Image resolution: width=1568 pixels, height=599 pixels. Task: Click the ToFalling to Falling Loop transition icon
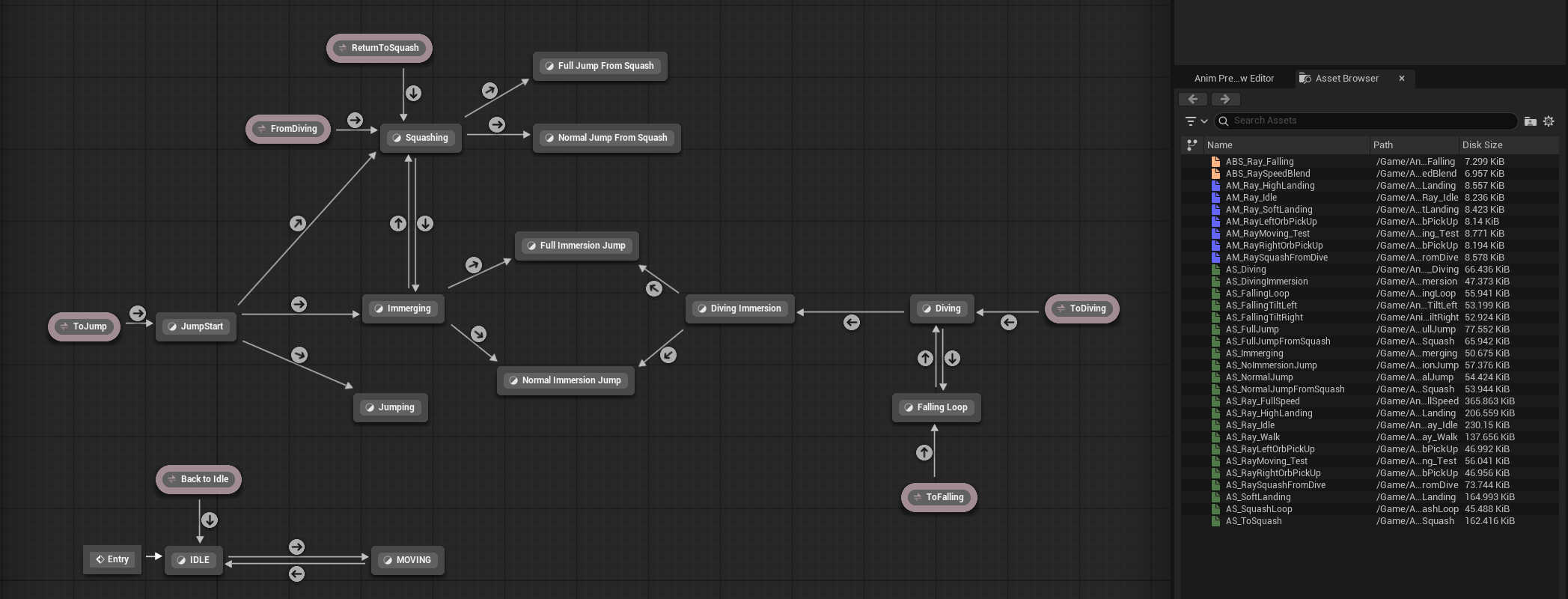pyautogui.click(x=924, y=452)
